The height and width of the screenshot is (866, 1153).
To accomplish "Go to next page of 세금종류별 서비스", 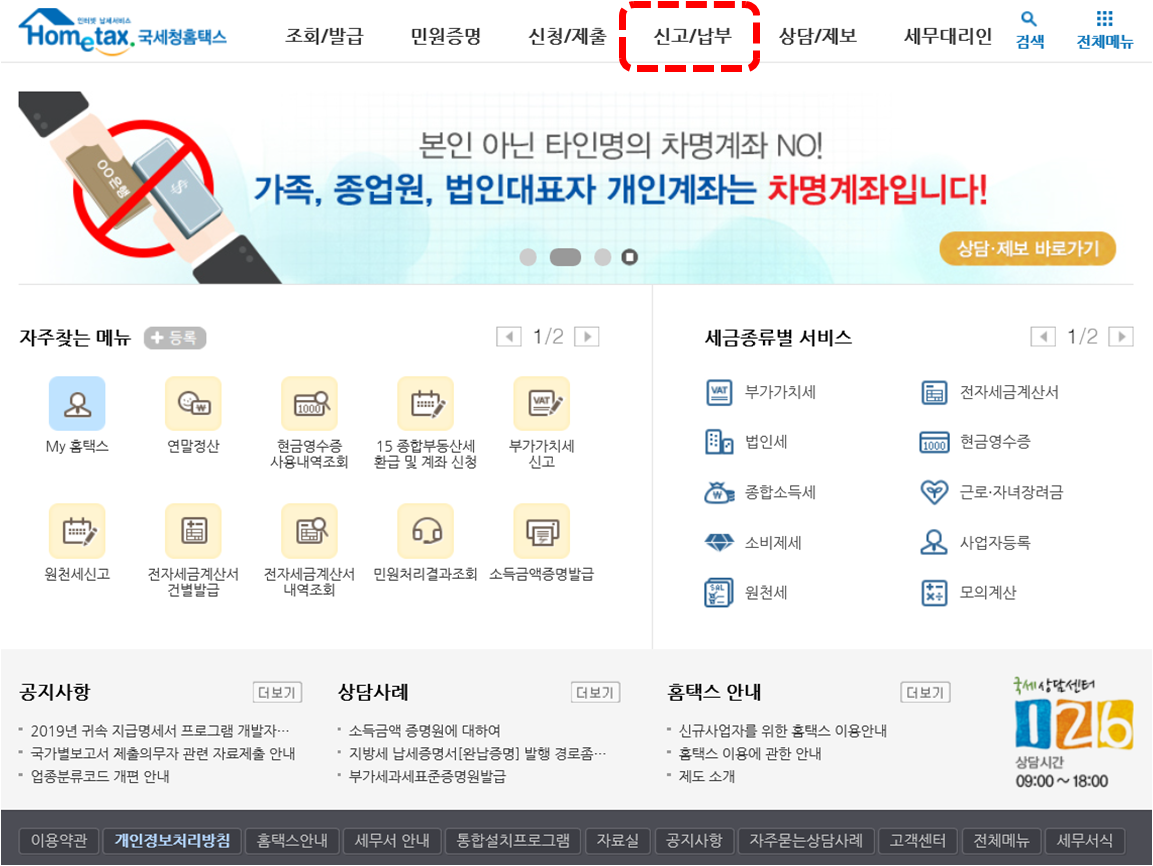I will click(1121, 337).
